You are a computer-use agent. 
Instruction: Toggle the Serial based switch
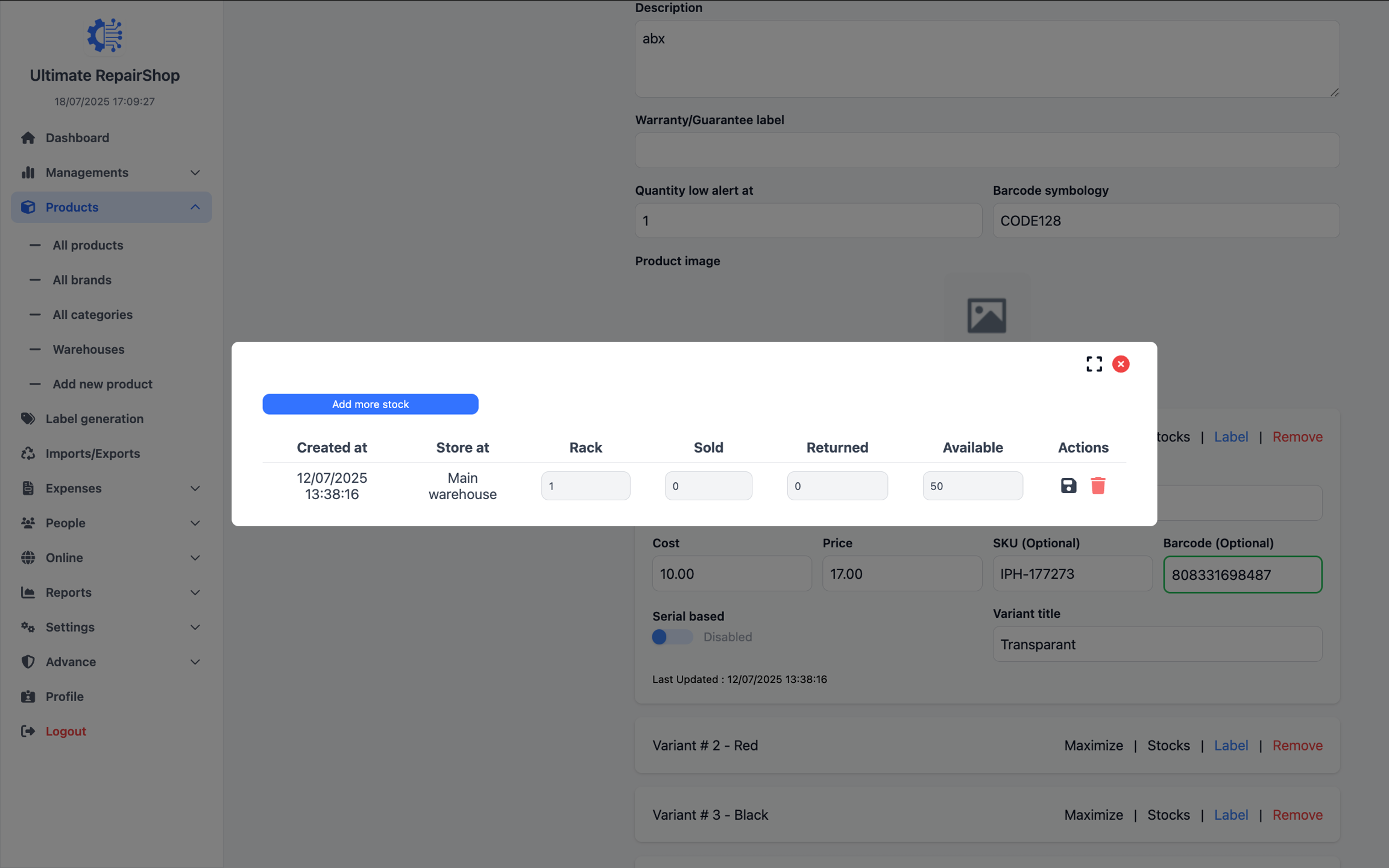[672, 637]
